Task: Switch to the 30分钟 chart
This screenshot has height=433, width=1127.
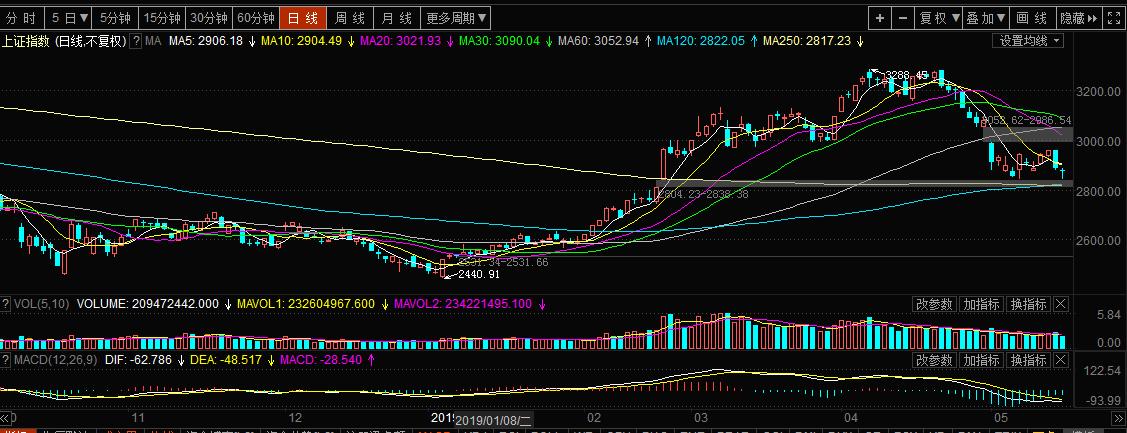Action: tap(209, 18)
